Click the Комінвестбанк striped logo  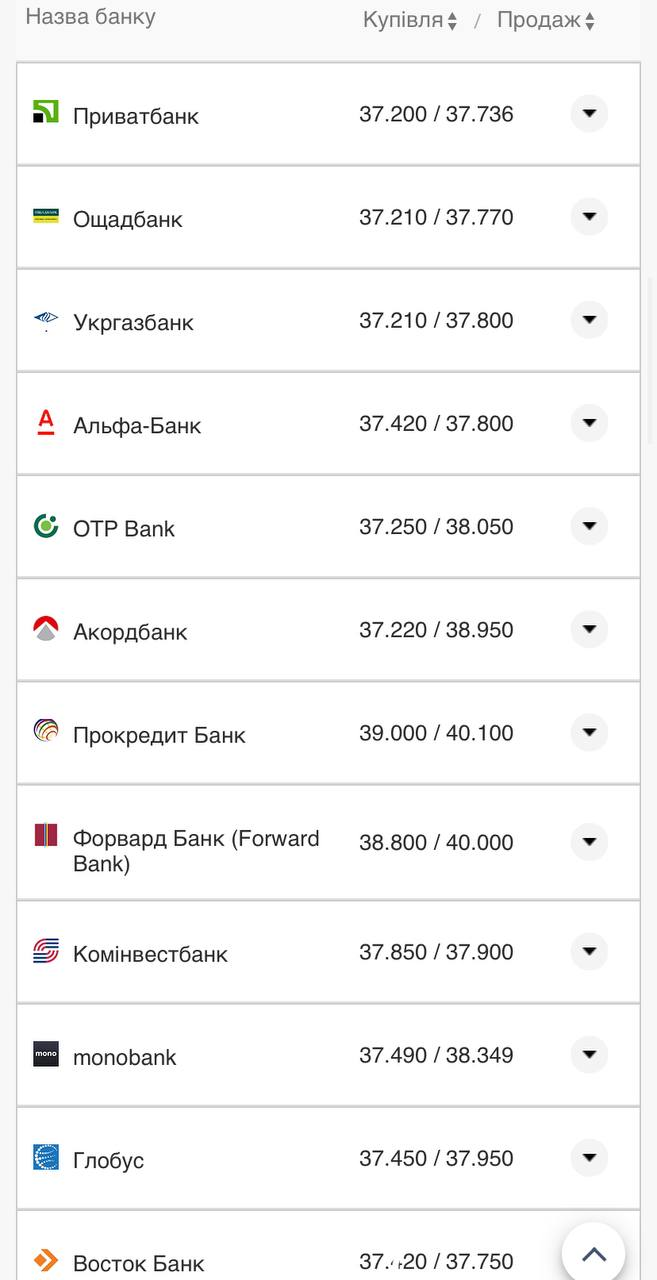46,951
